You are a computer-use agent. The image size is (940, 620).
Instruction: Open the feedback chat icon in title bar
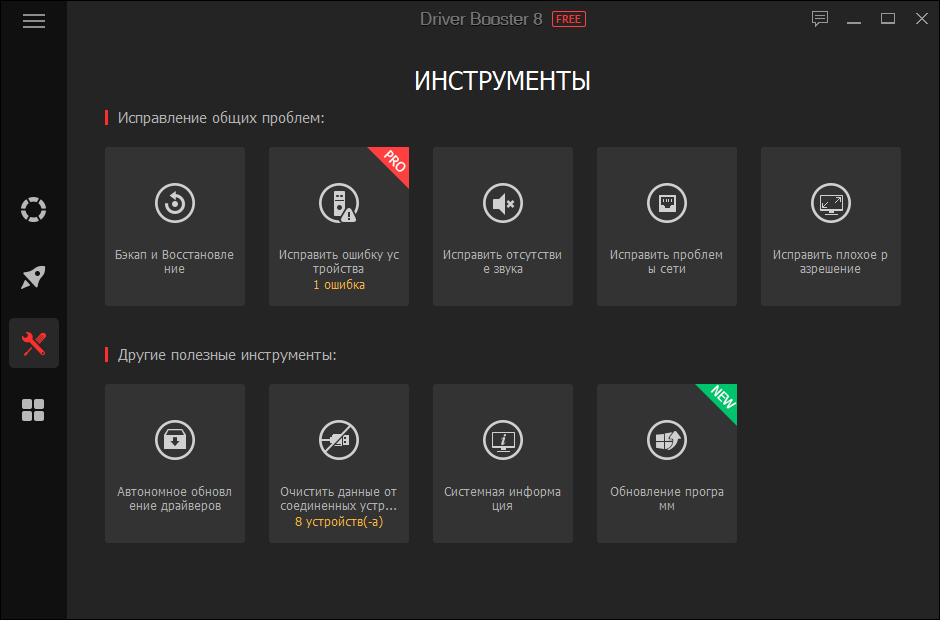[x=820, y=19]
